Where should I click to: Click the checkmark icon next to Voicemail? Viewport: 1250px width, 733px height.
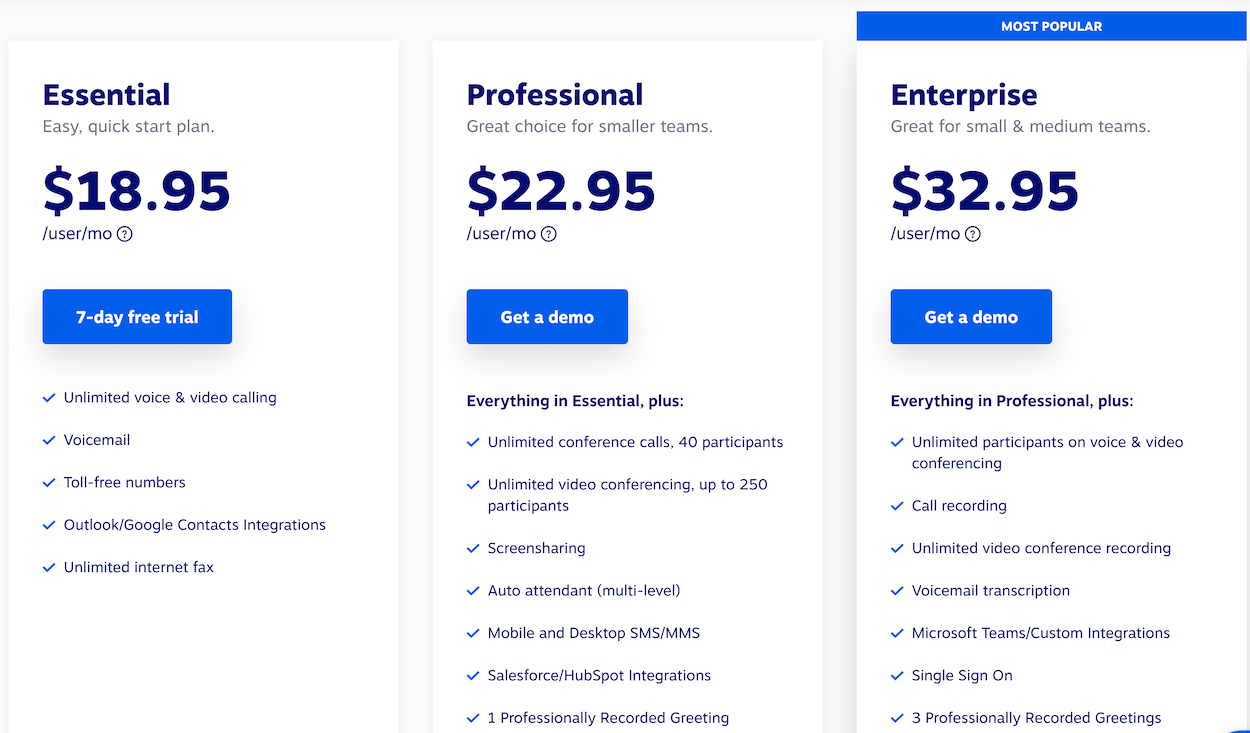click(x=49, y=440)
